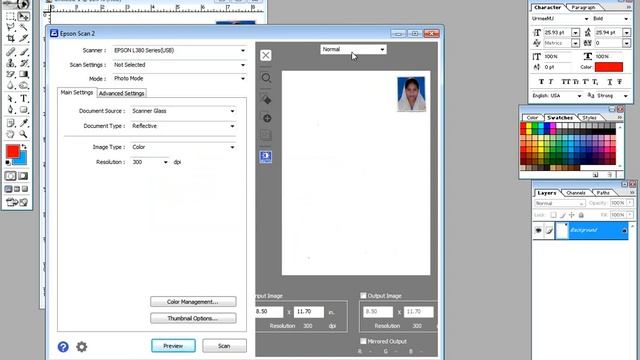Select the Lasso tool
640x360 pixels.
click(x=11, y=27)
